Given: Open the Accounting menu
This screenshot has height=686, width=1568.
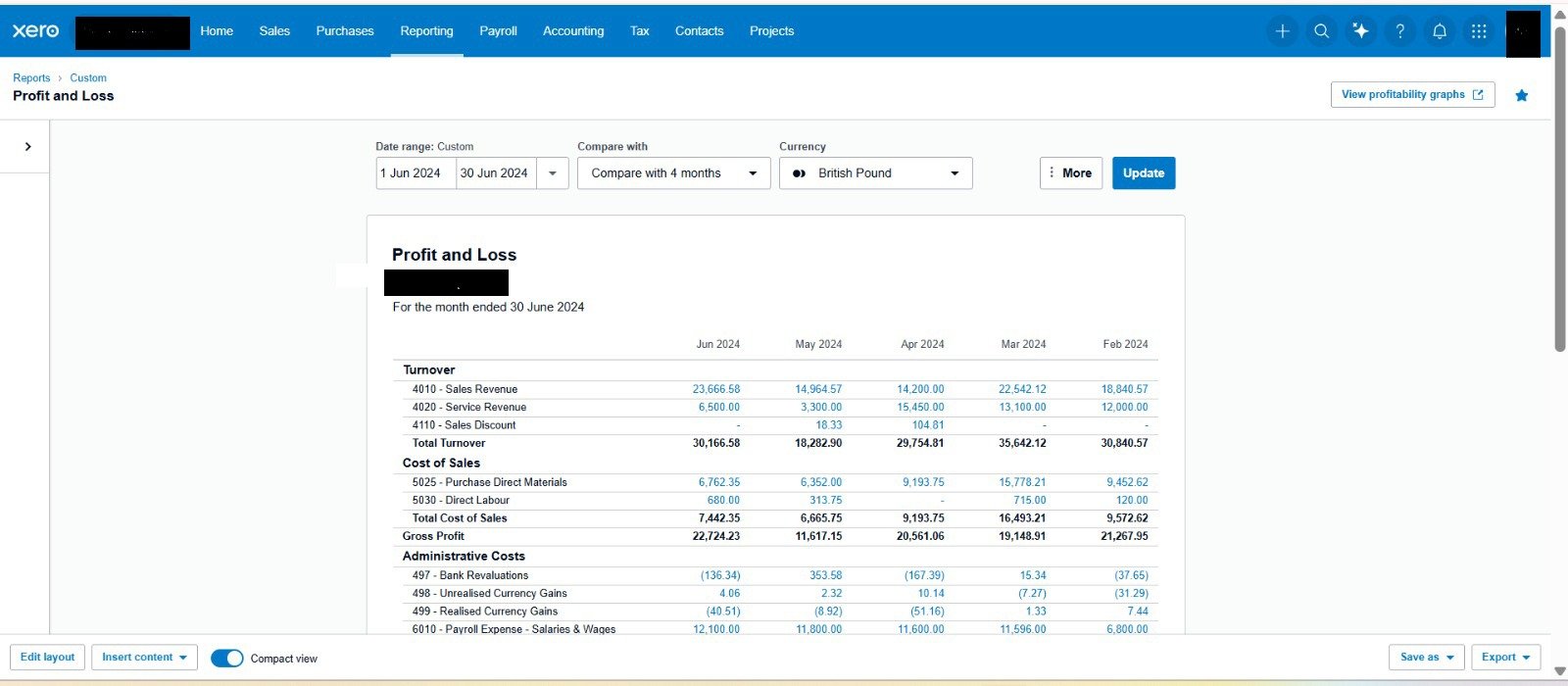Looking at the screenshot, I should [x=573, y=31].
